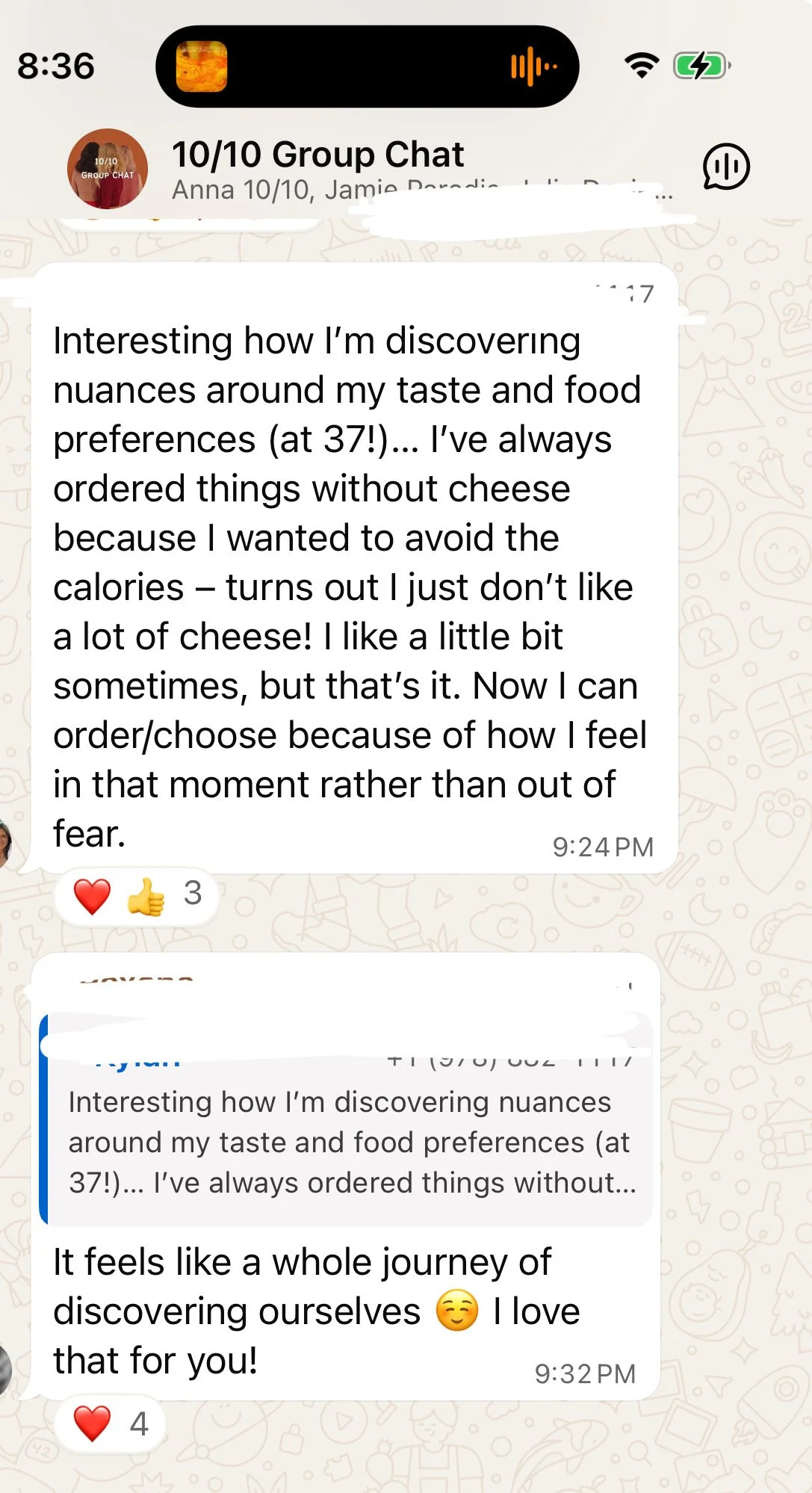
Task: Tap the sender avatar beside the reply message
Action: click(5, 1370)
